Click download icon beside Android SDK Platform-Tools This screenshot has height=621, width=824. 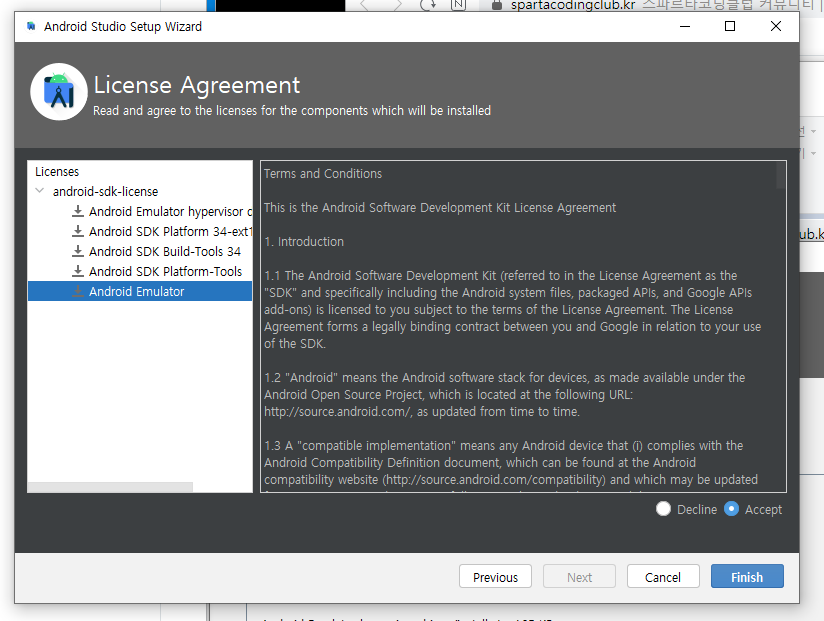coord(78,271)
